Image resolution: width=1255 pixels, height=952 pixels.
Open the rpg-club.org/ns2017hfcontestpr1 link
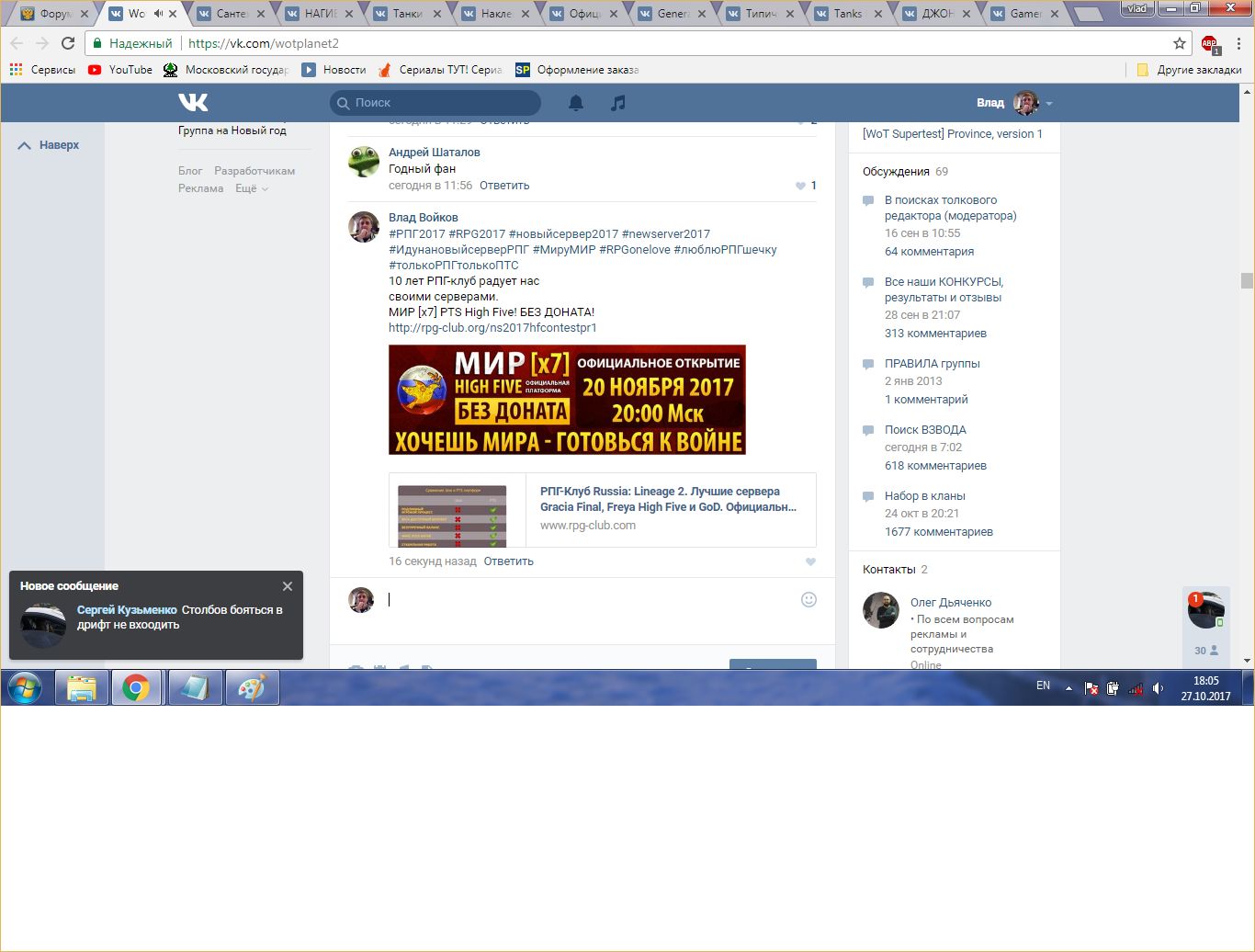[x=492, y=328]
